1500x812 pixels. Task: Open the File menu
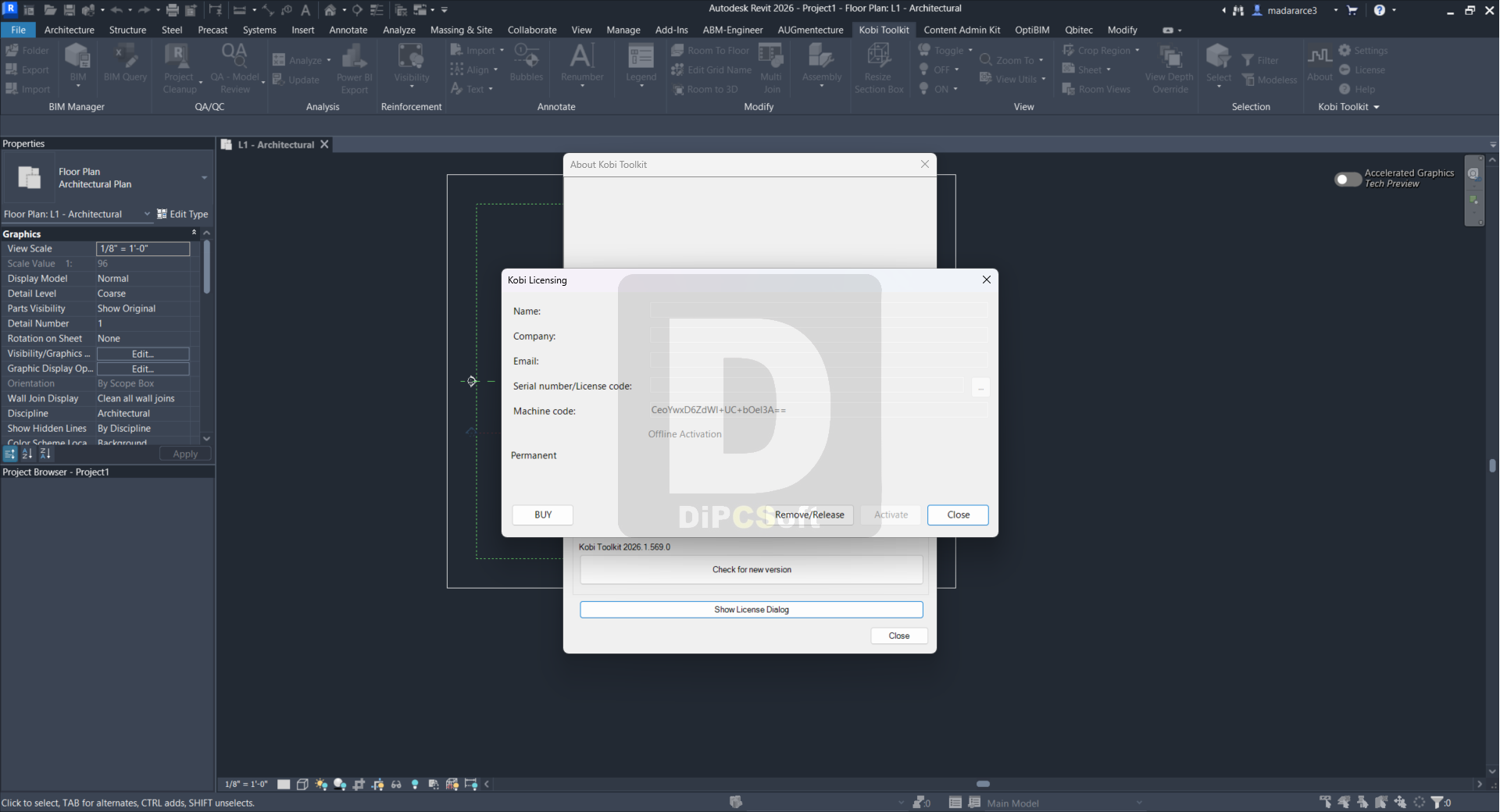[18, 30]
